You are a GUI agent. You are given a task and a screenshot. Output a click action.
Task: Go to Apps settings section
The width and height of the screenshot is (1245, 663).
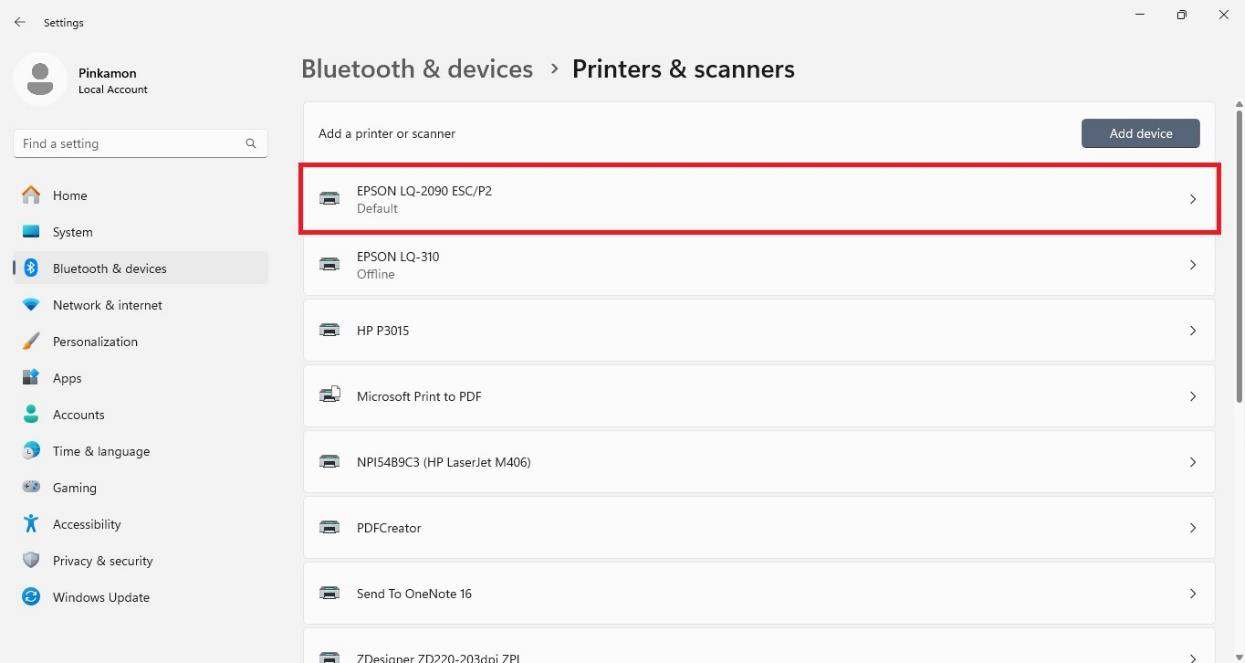[67, 378]
